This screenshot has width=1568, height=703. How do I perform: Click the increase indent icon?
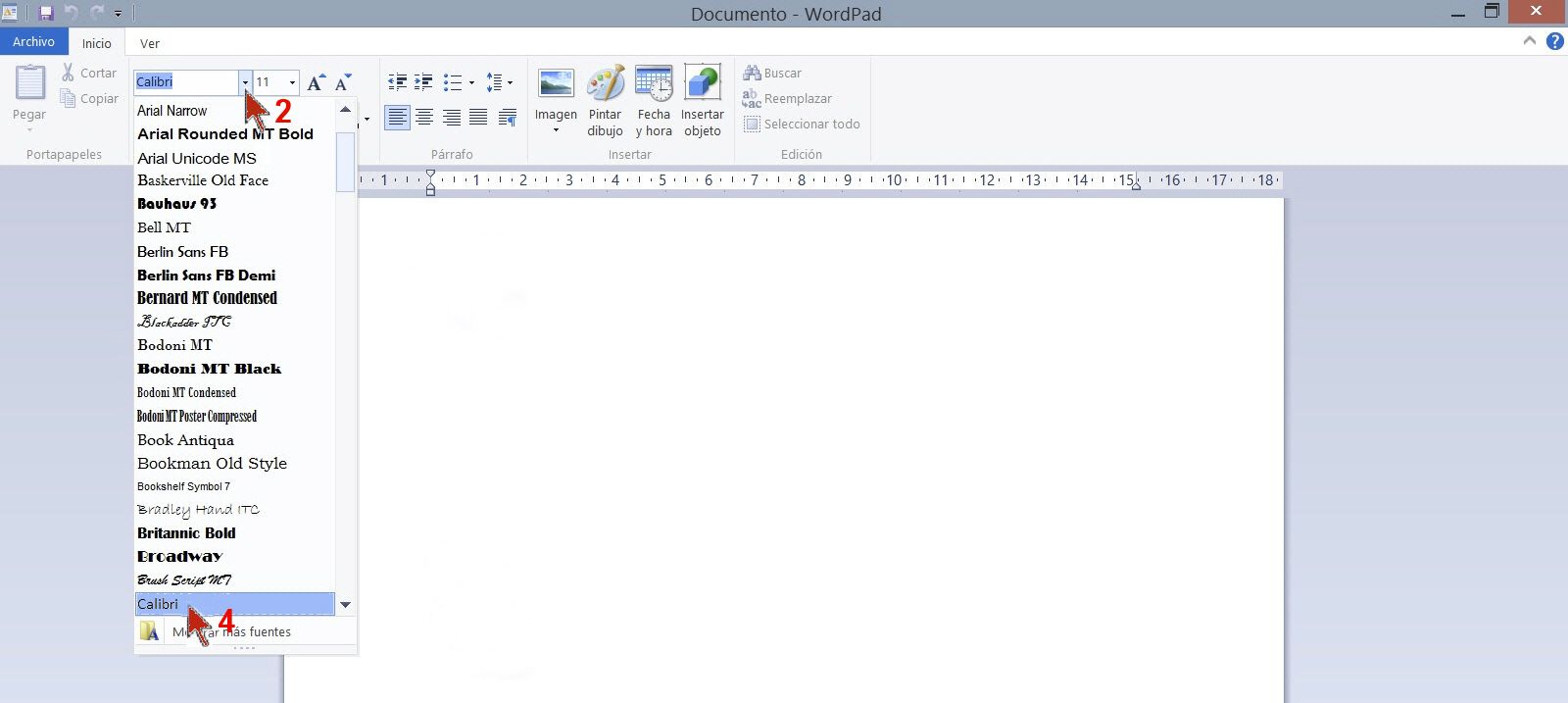pyautogui.click(x=423, y=82)
